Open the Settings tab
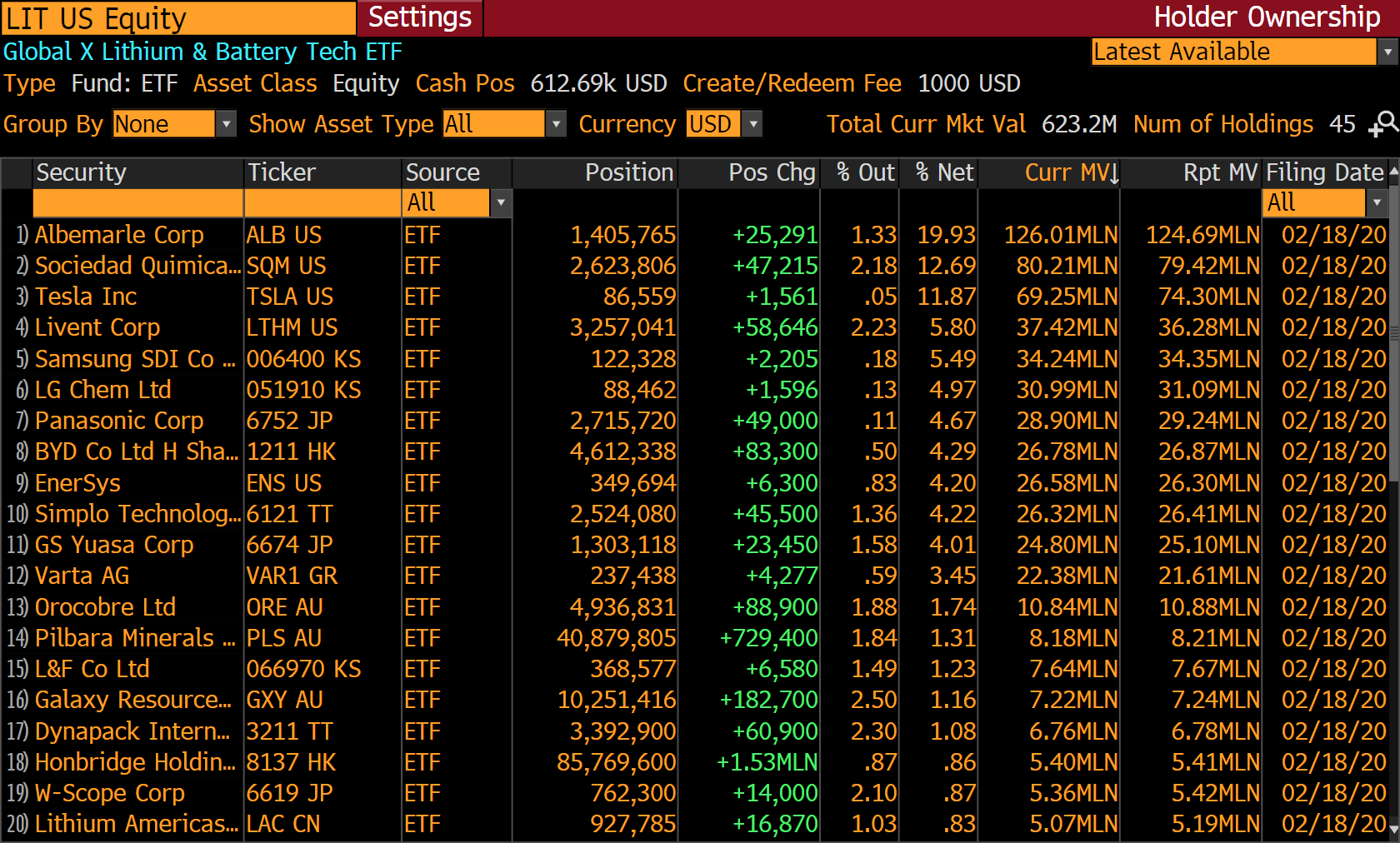 click(420, 17)
